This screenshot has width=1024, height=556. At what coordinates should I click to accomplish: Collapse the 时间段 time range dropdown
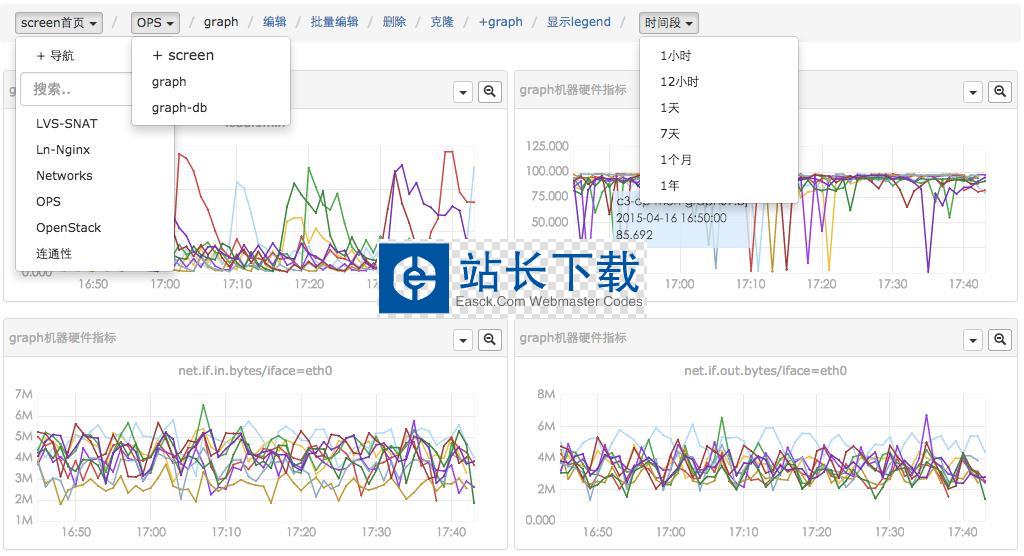tap(668, 22)
